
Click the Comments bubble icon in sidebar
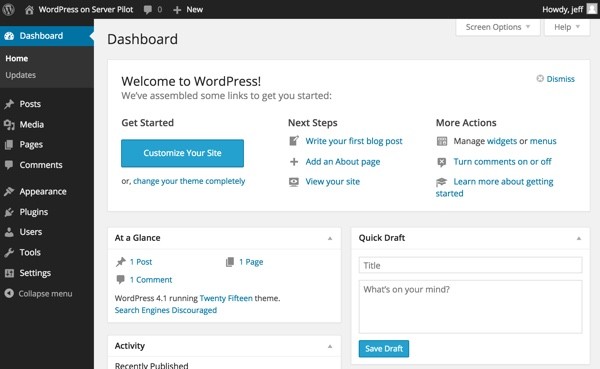[9, 165]
